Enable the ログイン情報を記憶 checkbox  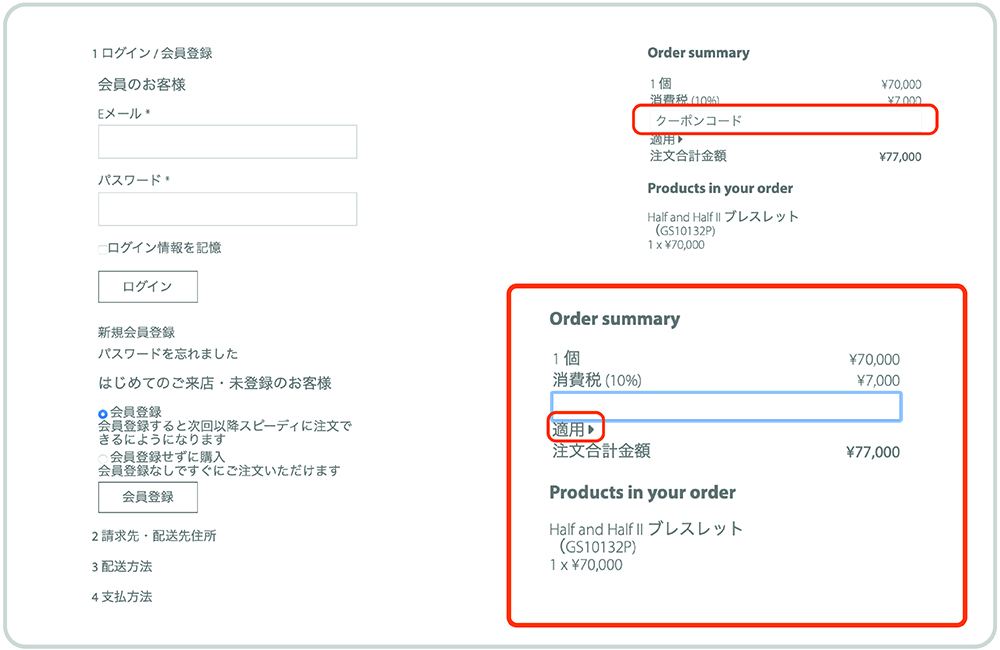tap(103, 249)
